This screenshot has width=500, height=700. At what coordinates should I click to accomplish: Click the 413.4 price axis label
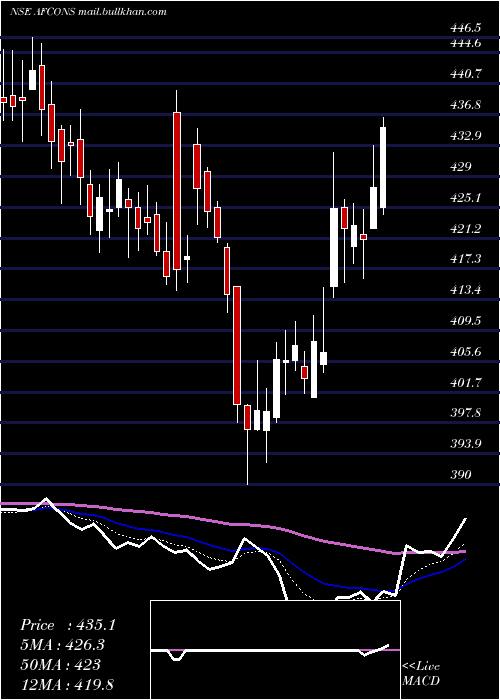click(466, 290)
